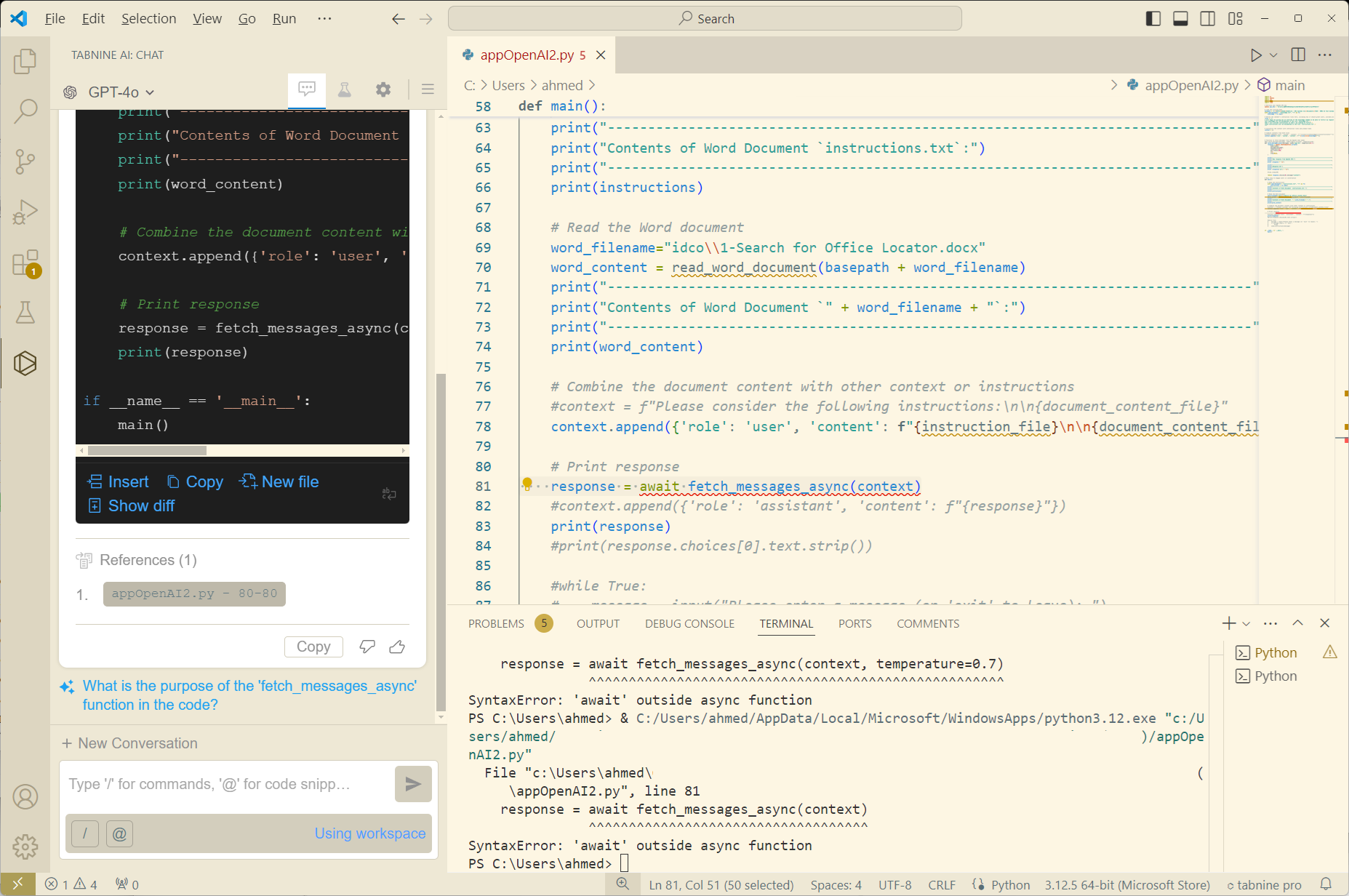Open the Tabnine icon in activity bar
Screen dimensions: 1349x896
click(x=25, y=363)
